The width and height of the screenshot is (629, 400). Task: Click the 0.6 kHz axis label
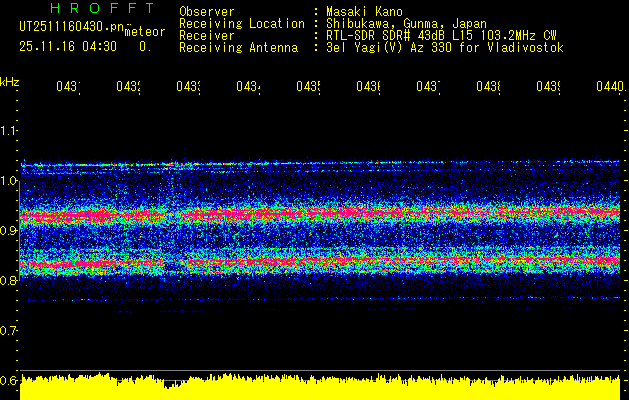(8, 380)
